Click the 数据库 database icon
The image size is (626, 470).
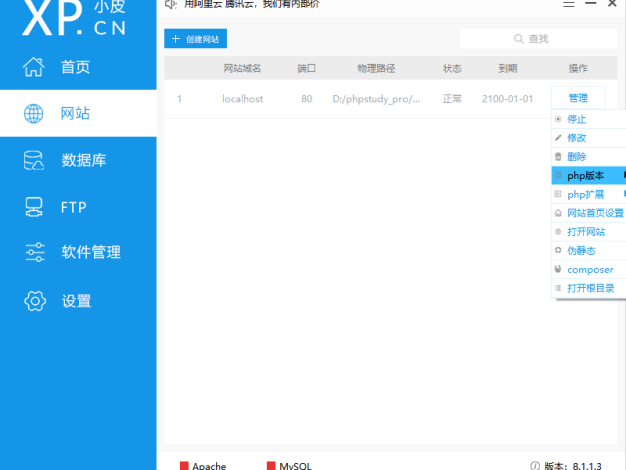pyautogui.click(x=34, y=161)
